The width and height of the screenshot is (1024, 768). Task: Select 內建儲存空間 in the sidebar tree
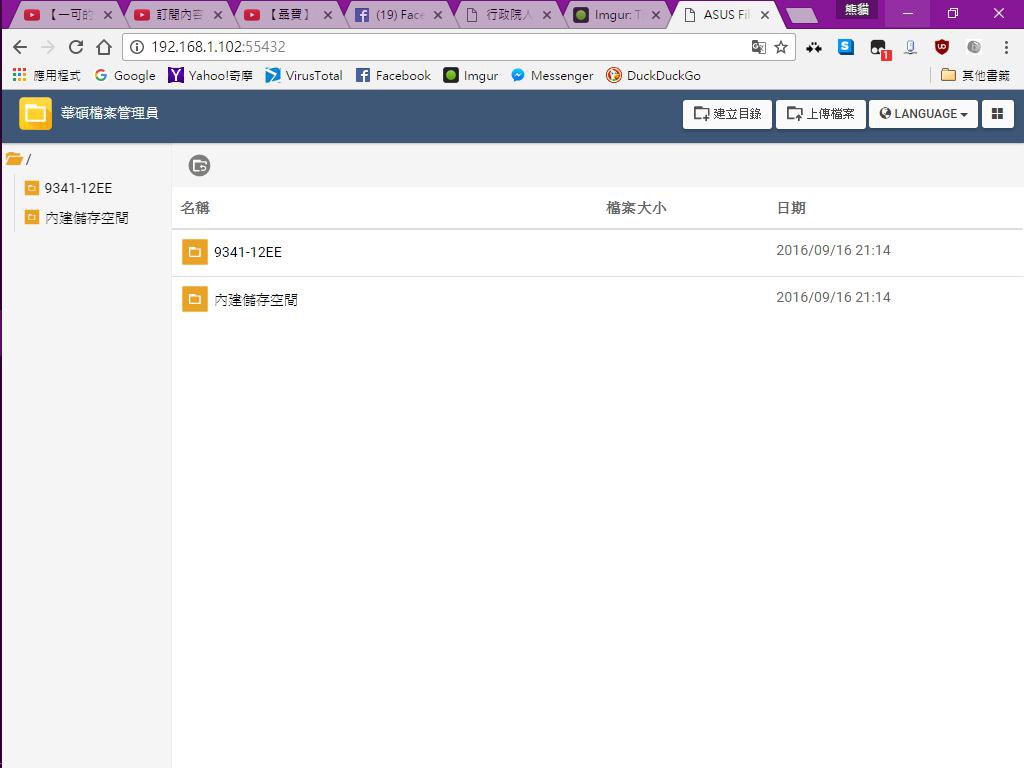86,218
